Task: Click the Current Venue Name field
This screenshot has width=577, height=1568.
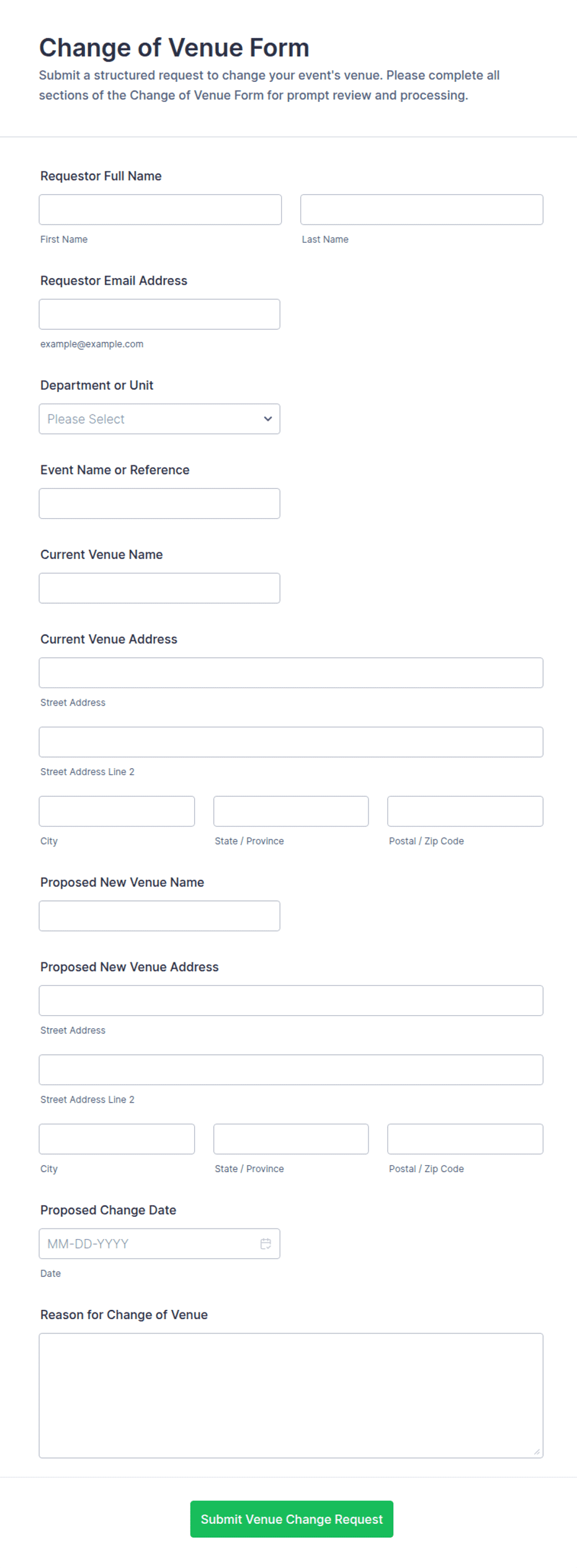Action: (x=159, y=588)
